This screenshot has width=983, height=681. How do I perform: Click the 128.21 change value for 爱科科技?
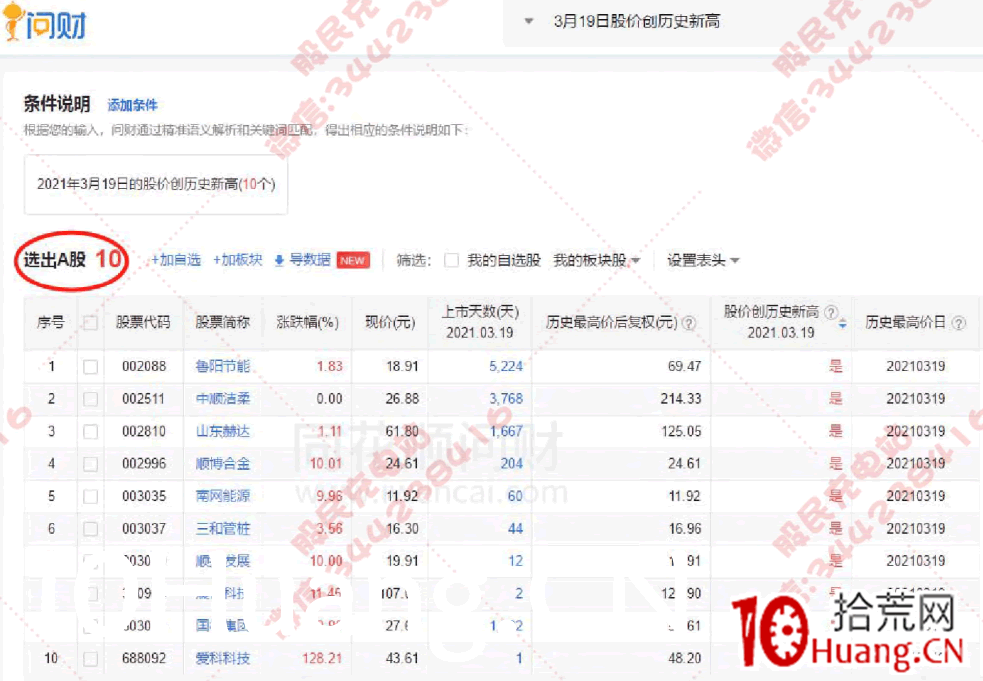(x=322, y=658)
